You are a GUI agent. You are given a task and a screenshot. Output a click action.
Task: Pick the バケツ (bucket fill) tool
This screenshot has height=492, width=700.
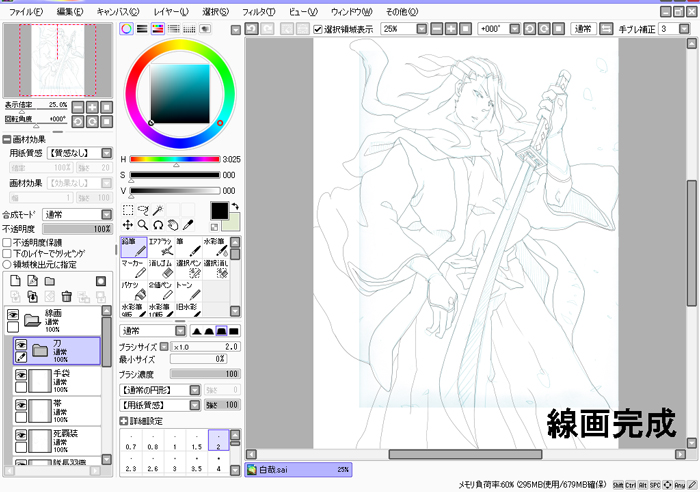[x=134, y=291]
